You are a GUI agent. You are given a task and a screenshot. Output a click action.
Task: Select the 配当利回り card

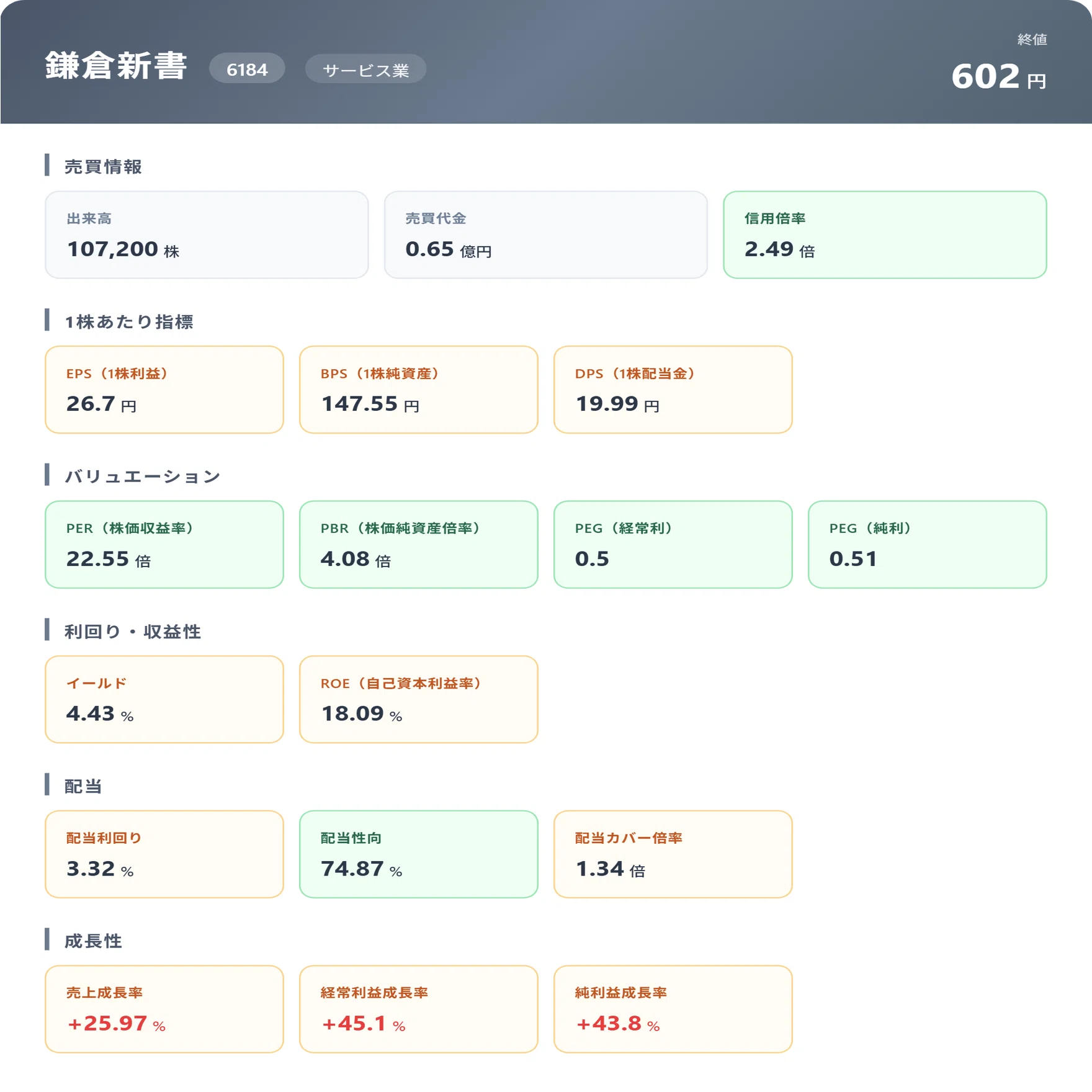point(164,854)
